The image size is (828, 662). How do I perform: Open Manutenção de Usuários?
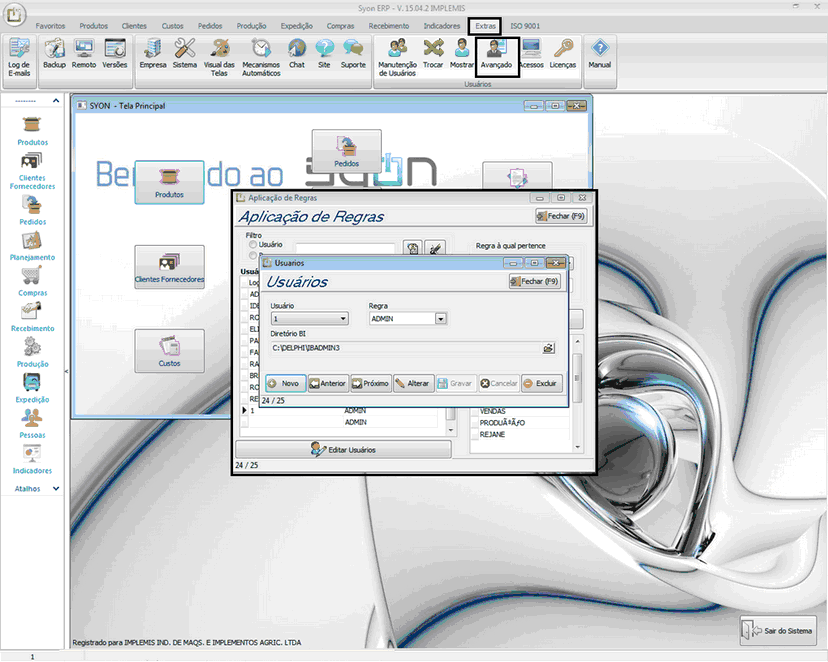pos(397,53)
